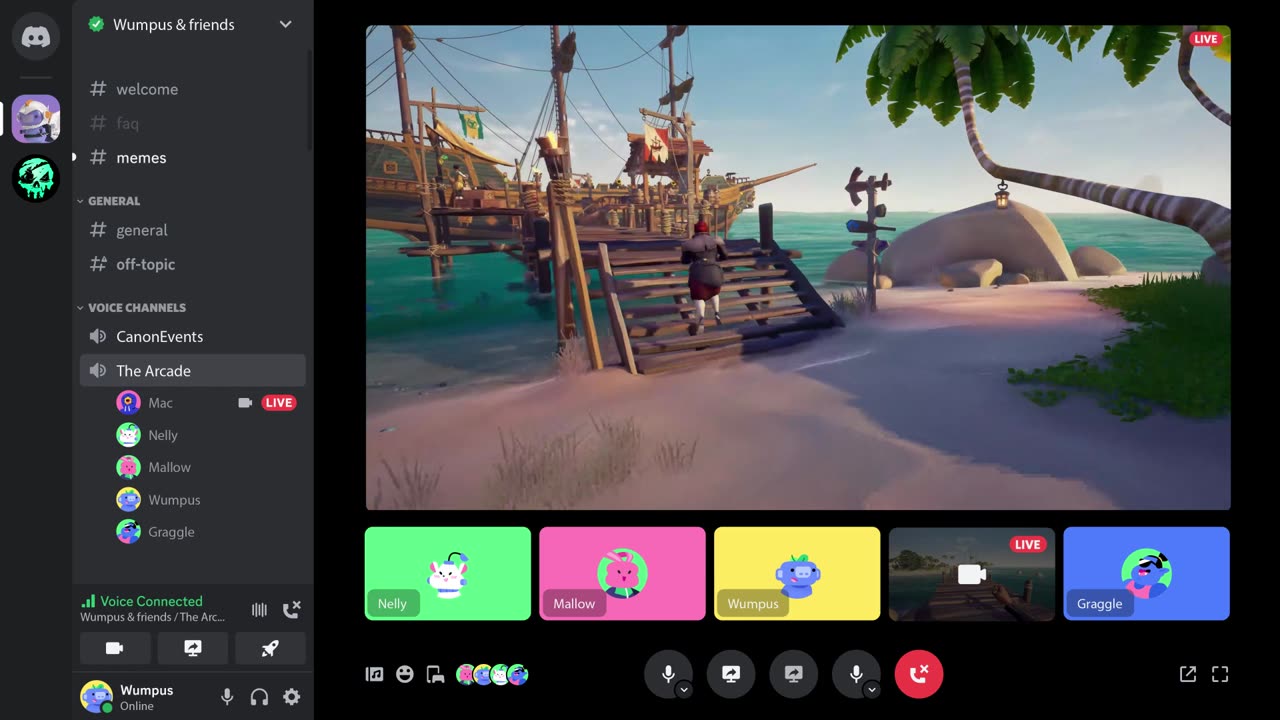Share your screen from sidebar voice panel
1280x720 pixels.
[193, 648]
